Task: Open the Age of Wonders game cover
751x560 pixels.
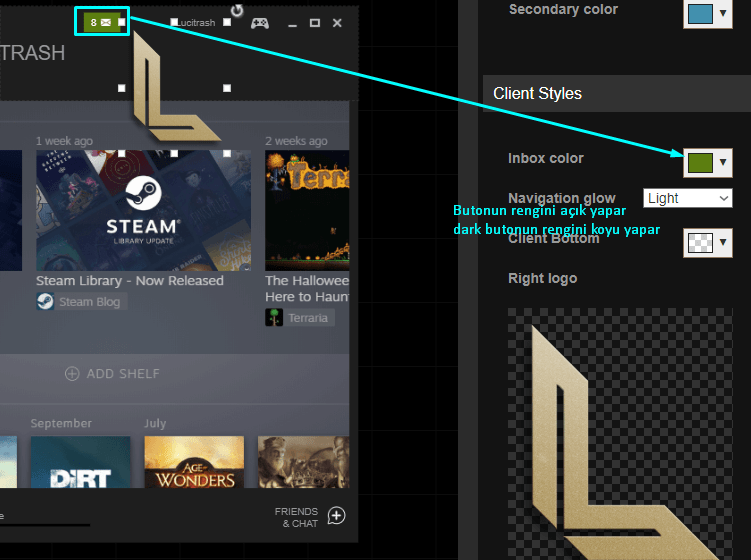Action: tap(194, 462)
